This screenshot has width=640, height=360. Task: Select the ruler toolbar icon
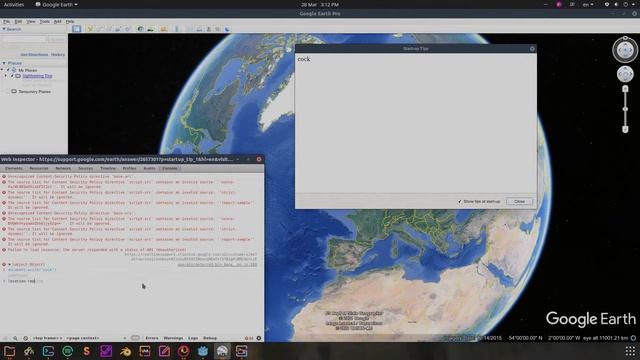pos(176,29)
